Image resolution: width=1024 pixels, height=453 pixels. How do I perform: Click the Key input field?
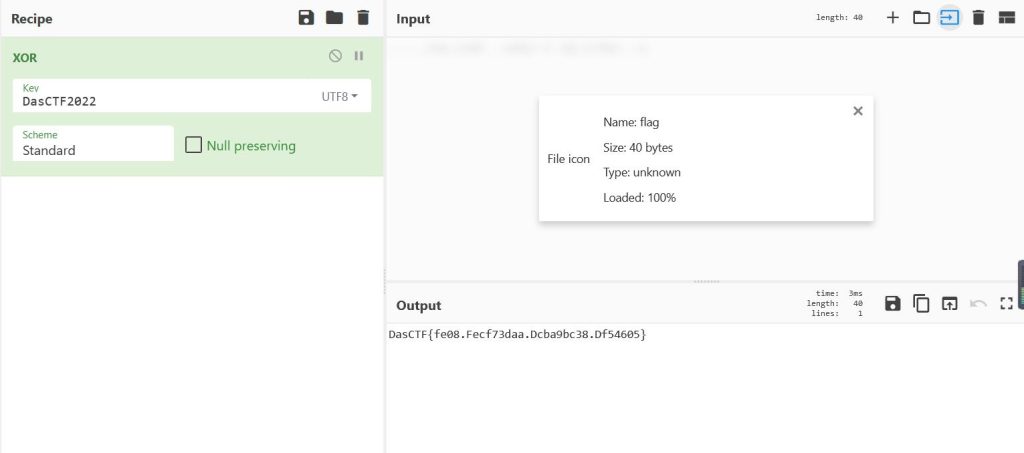(x=160, y=101)
